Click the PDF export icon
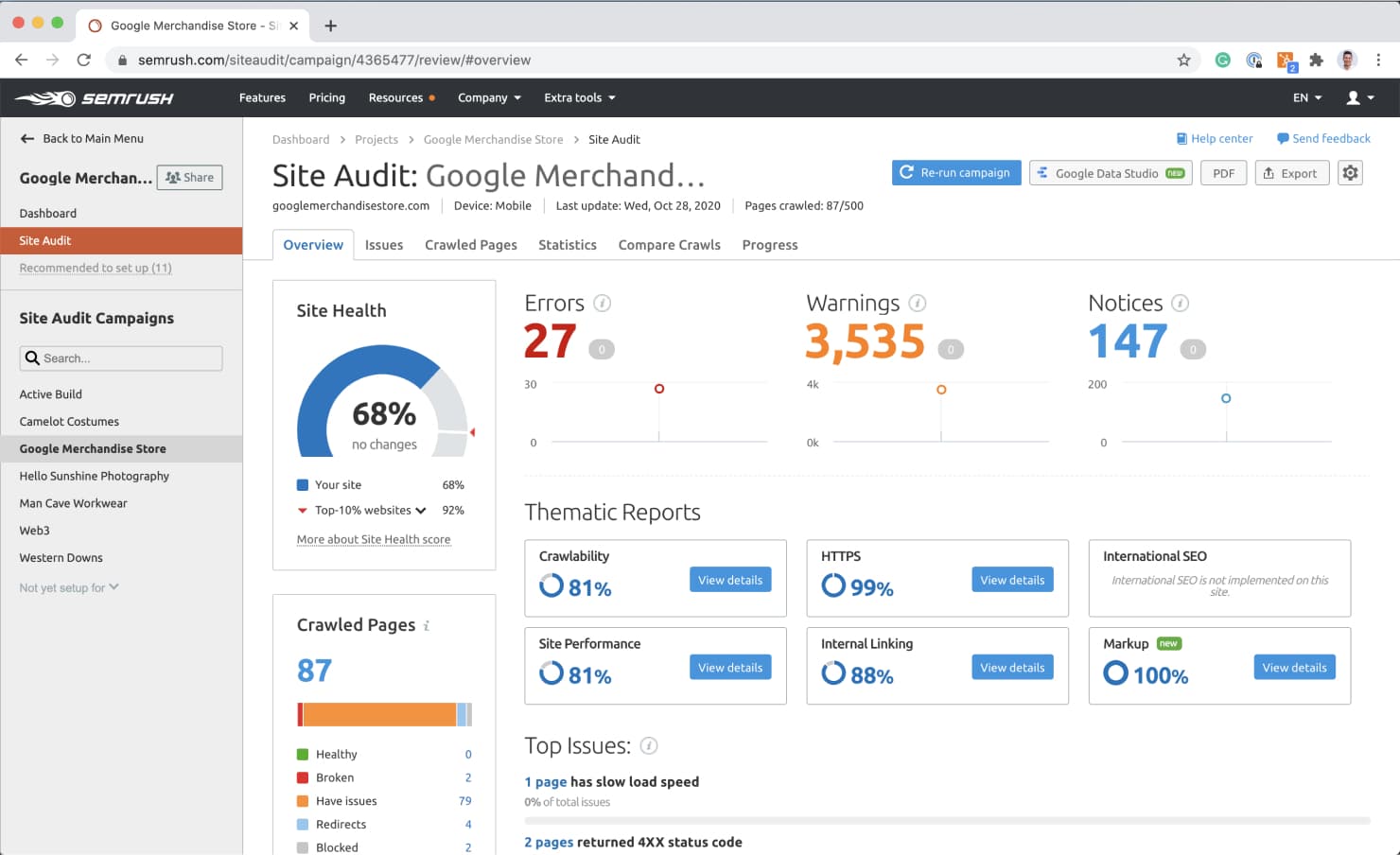1400x855 pixels. point(1223,172)
